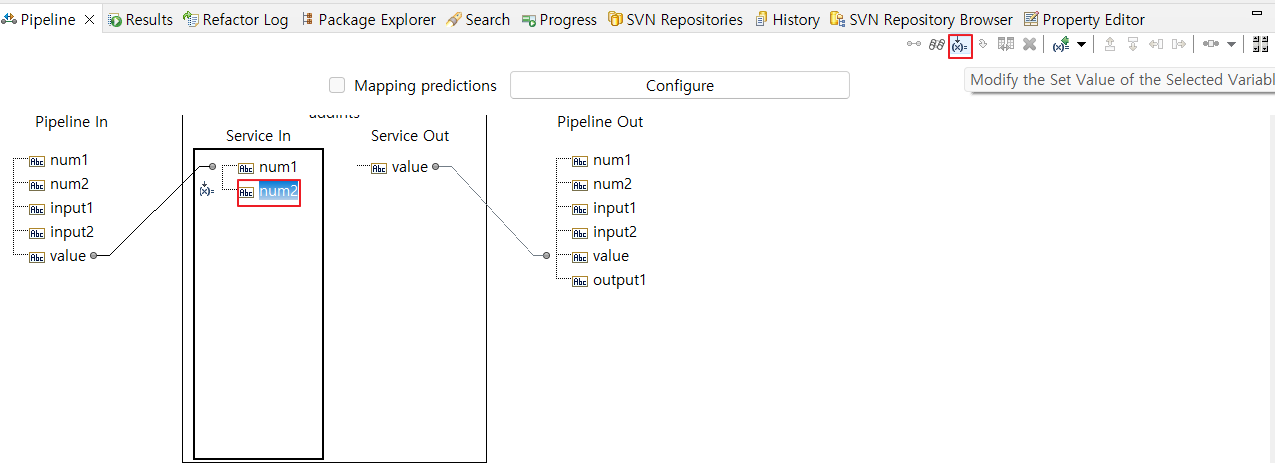Click the Configure button
The image size is (1275, 466).
tap(680, 86)
